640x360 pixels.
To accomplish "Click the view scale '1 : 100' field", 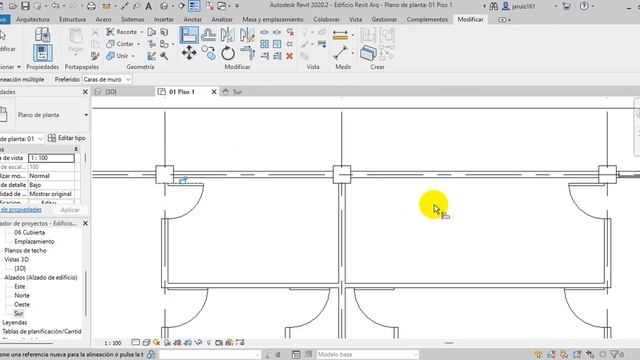I will (x=51, y=158).
